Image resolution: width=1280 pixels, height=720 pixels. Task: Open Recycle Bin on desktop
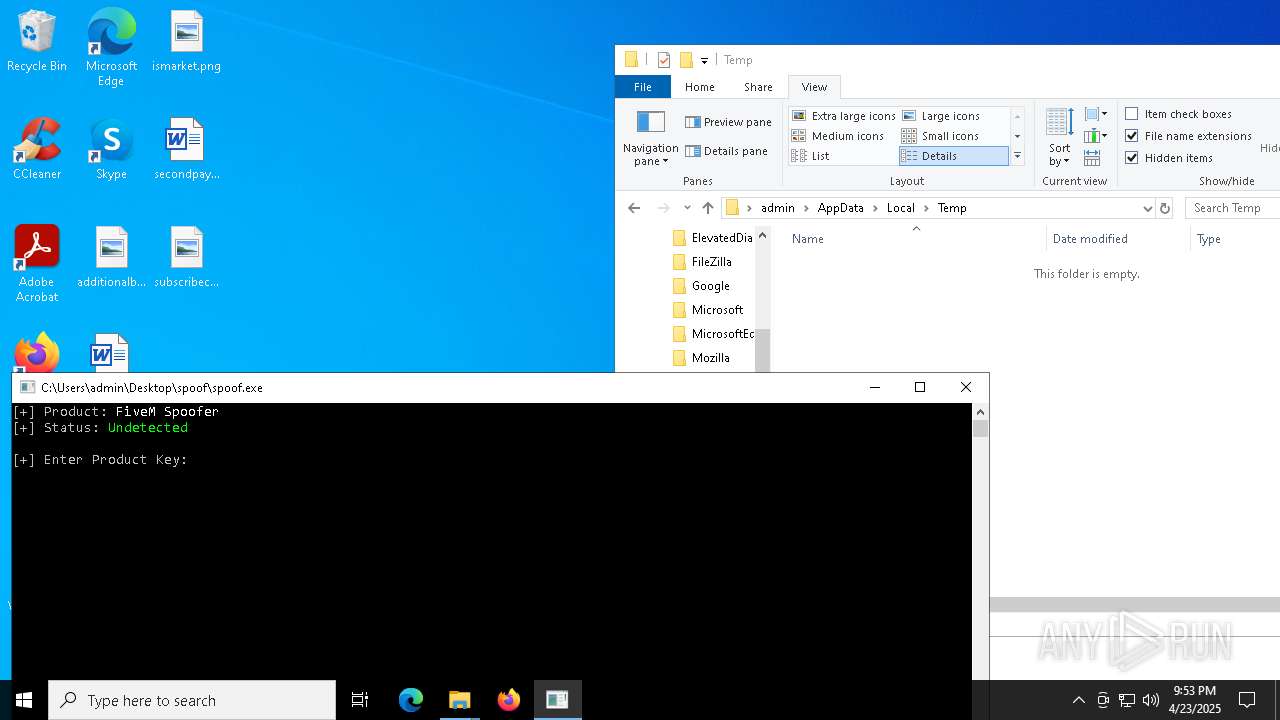pyautogui.click(x=37, y=42)
